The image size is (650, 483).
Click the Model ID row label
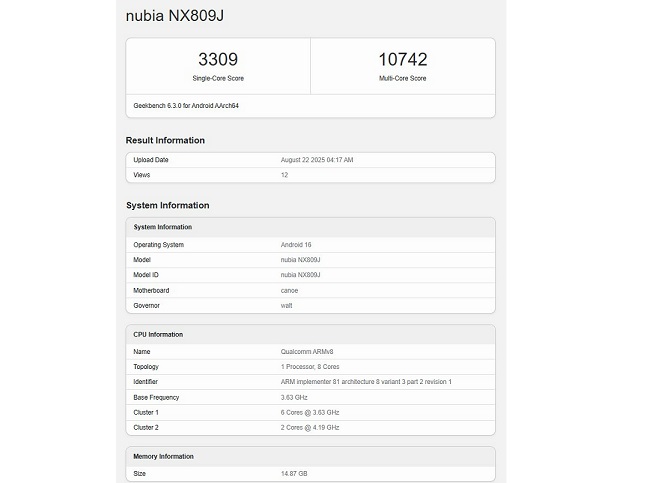(147, 274)
